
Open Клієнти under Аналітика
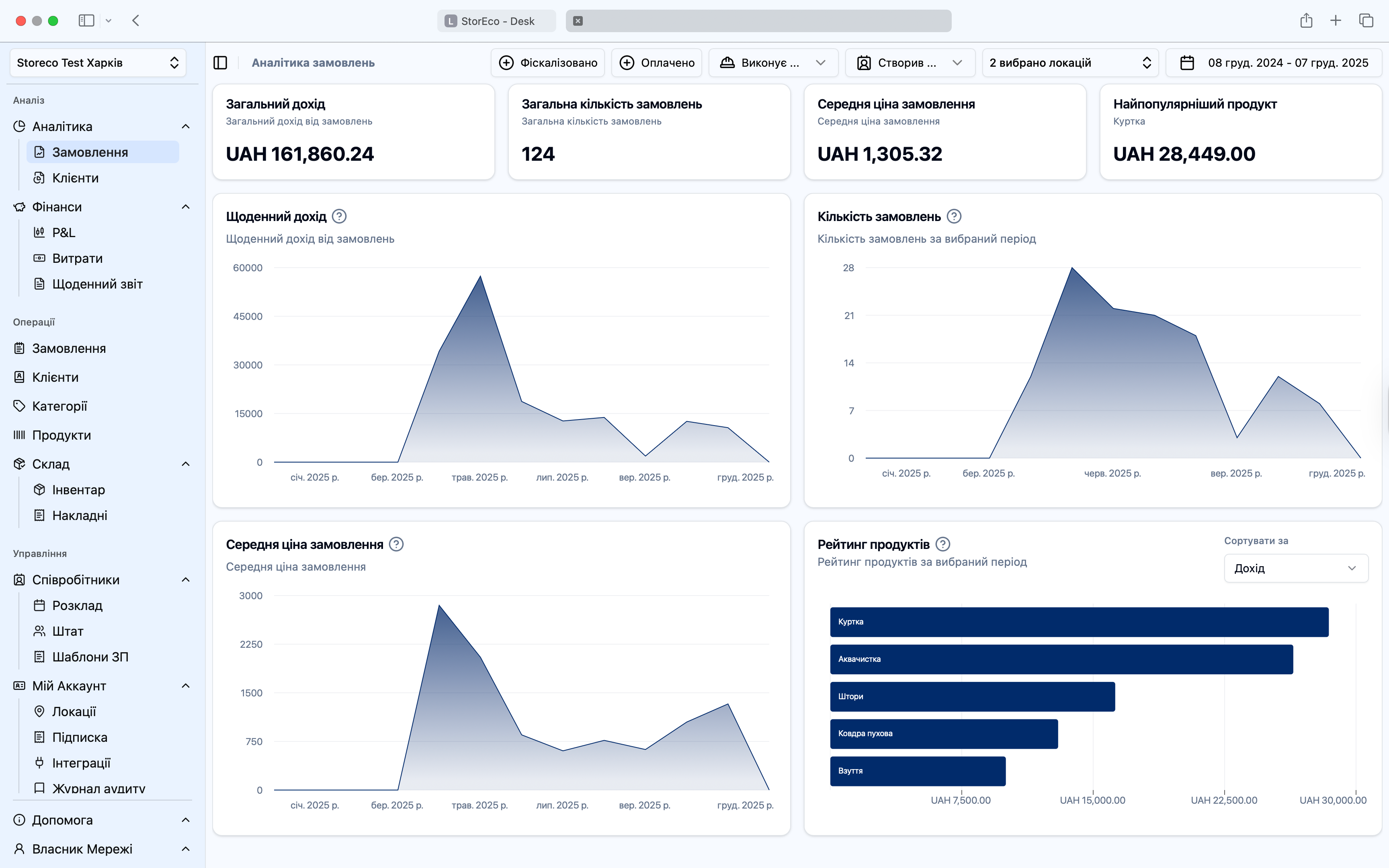pyautogui.click(x=75, y=178)
